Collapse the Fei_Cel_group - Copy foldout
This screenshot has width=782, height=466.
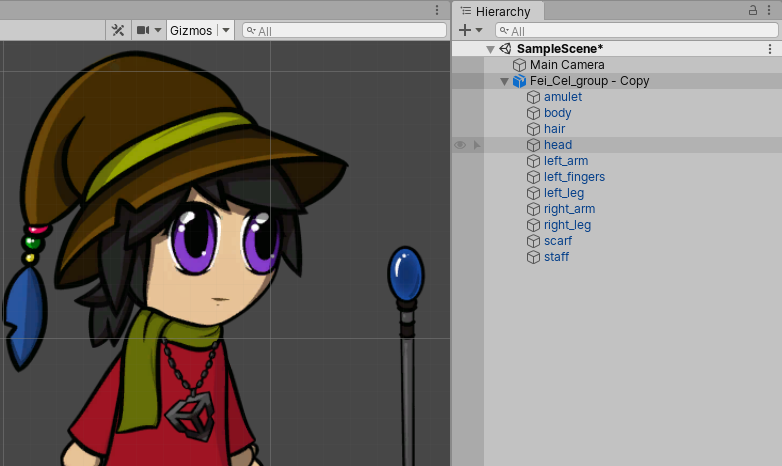point(504,81)
